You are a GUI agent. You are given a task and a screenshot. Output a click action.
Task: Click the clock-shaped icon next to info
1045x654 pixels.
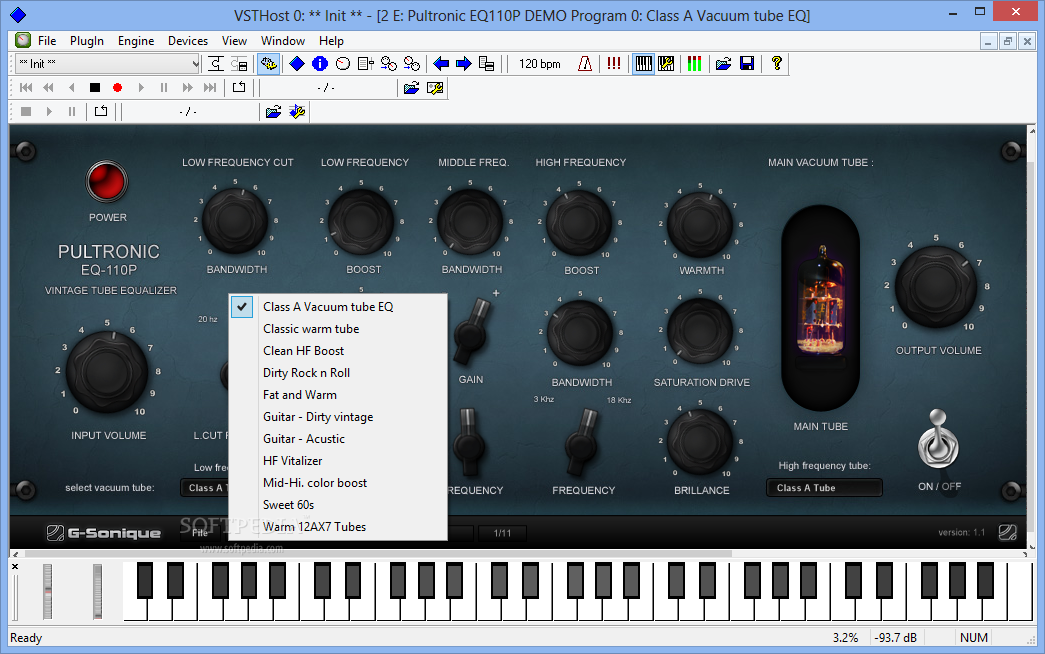point(343,63)
